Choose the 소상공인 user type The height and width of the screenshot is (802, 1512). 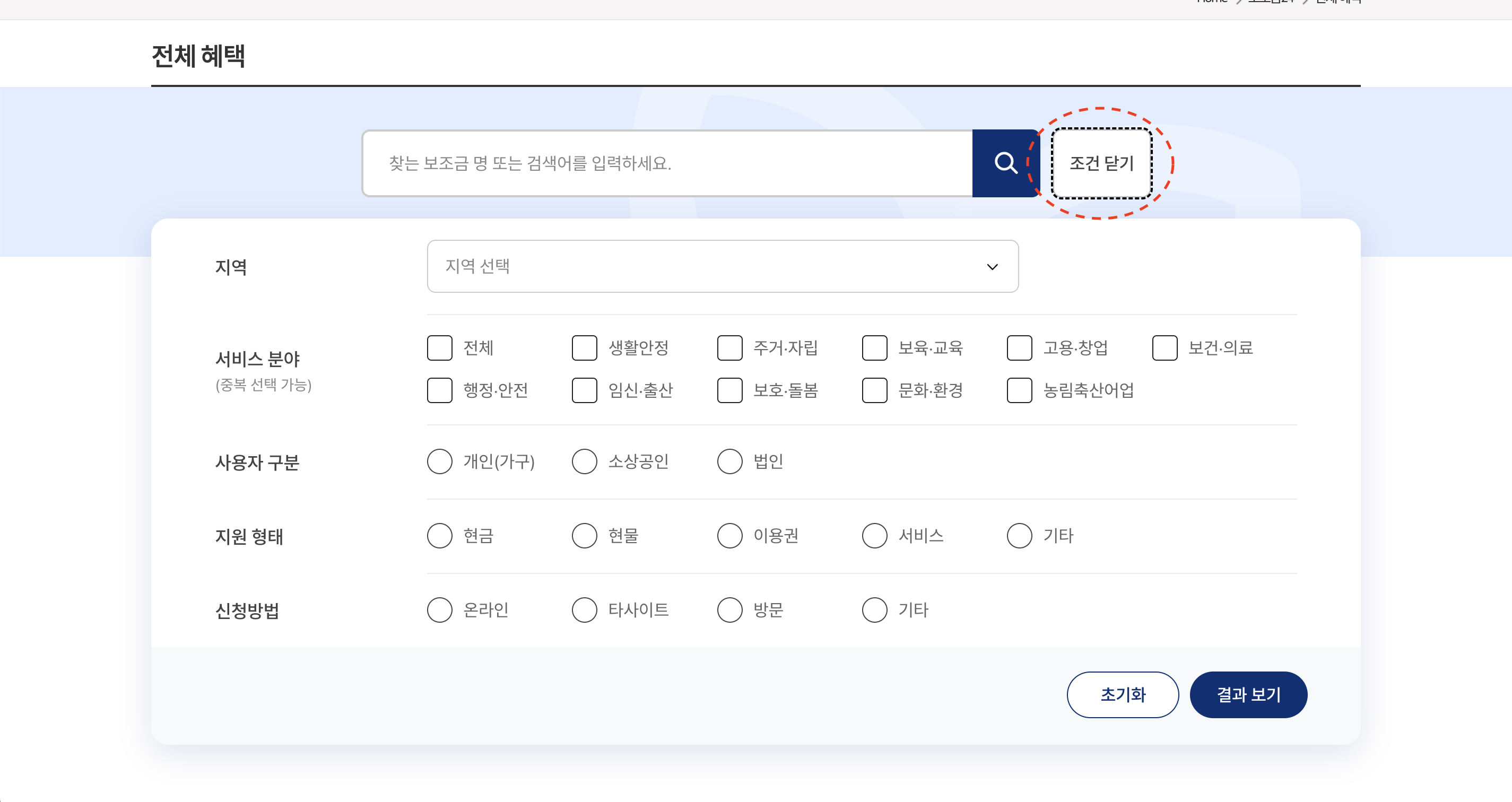(585, 461)
